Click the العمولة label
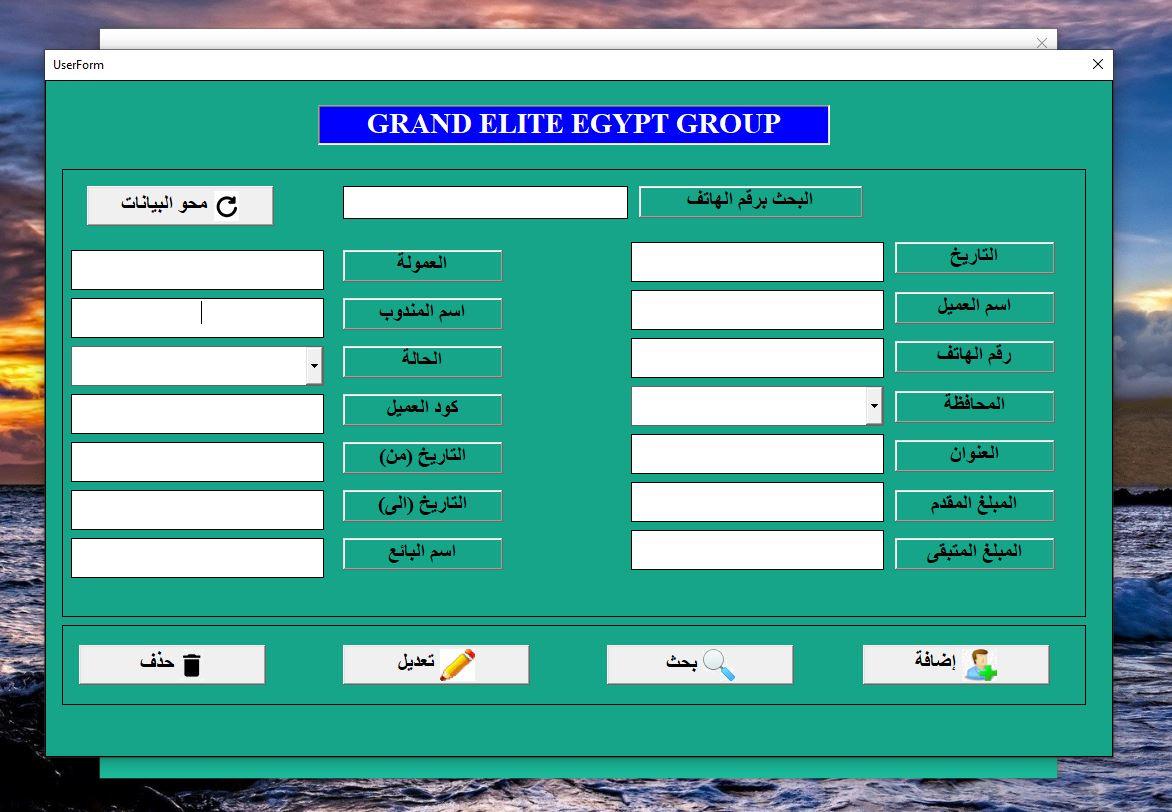1172x812 pixels. 422,265
